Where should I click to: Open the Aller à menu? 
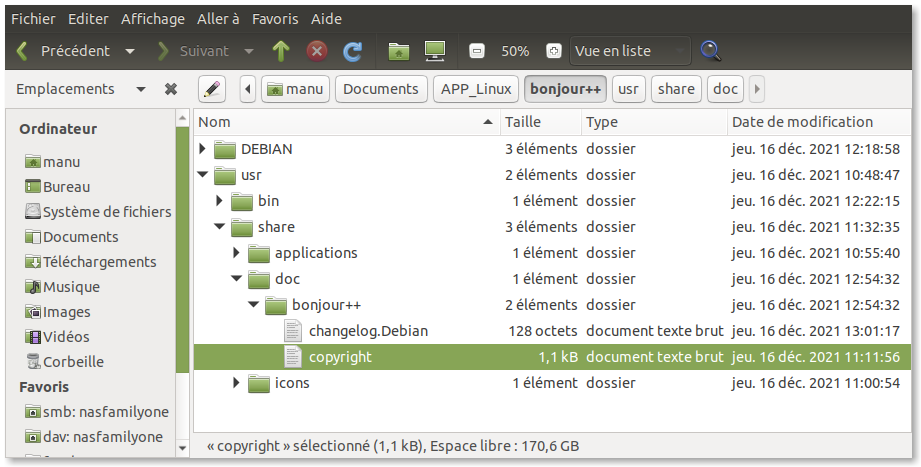tap(218, 19)
